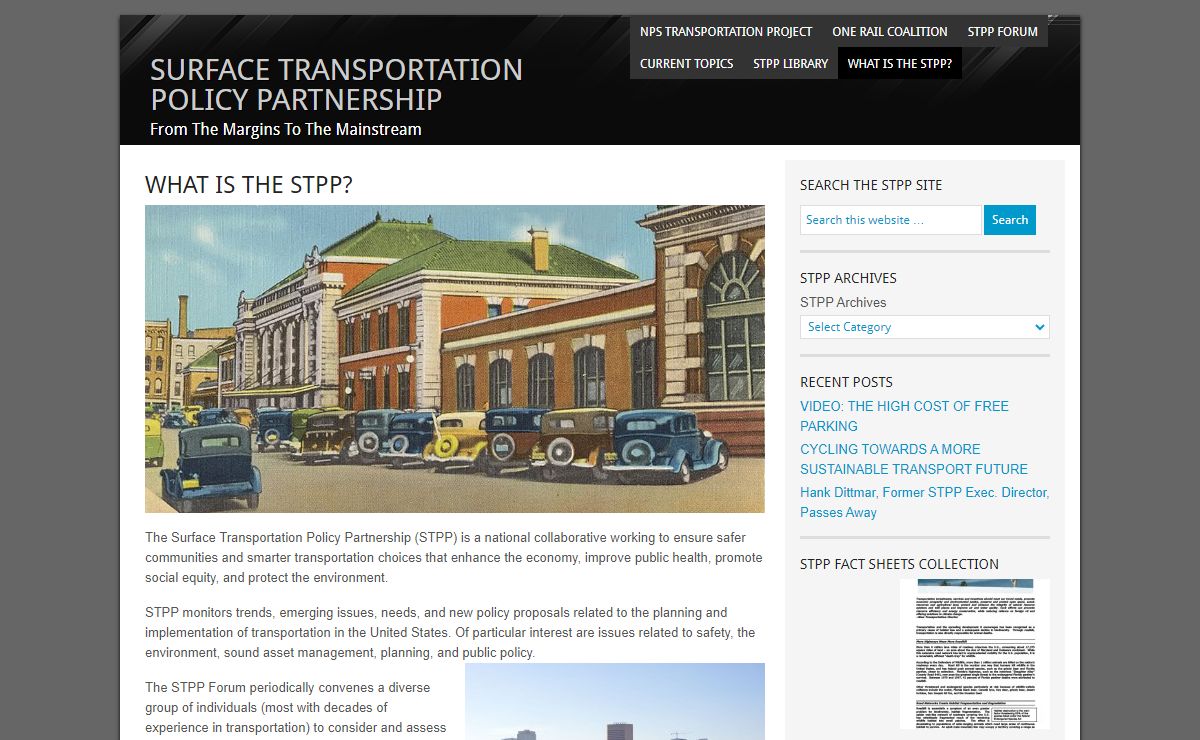1200x740 pixels.
Task: Click the STPP Fact Sheets Collection heading
Action: (x=899, y=564)
